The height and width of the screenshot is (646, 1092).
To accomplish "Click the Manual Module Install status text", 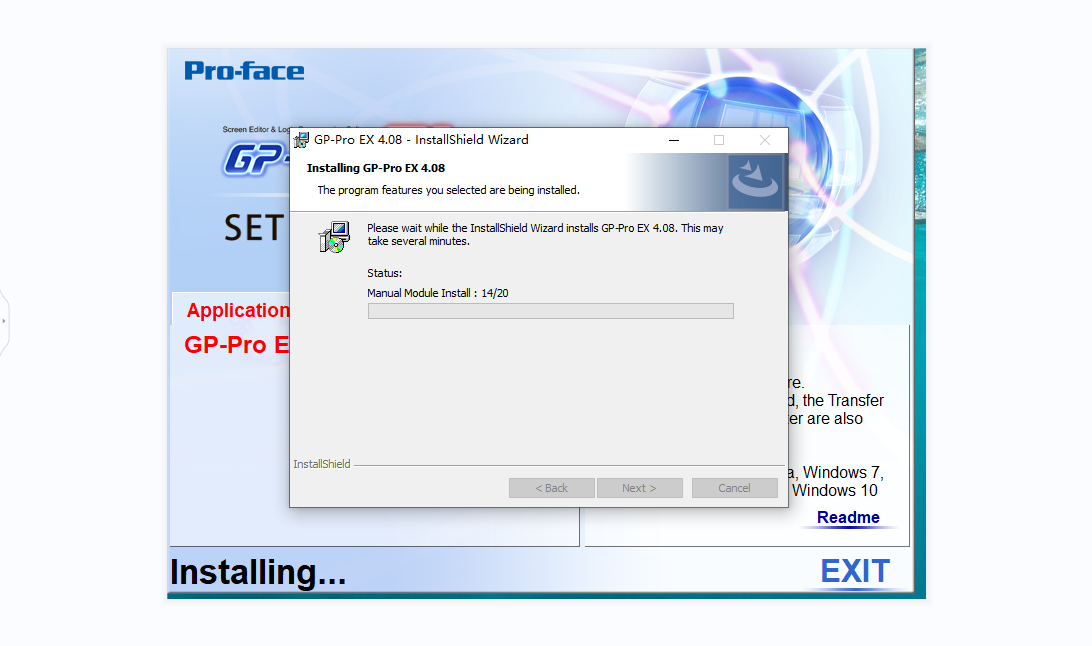I will (437, 293).
